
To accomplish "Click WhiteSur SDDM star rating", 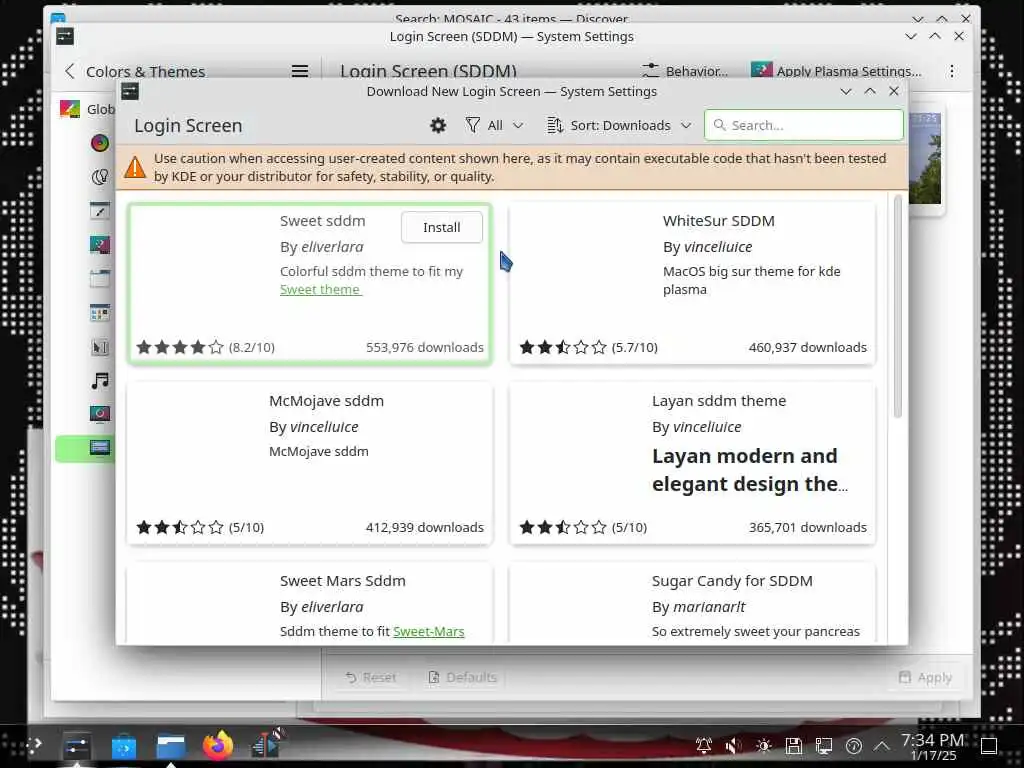I will coord(562,347).
